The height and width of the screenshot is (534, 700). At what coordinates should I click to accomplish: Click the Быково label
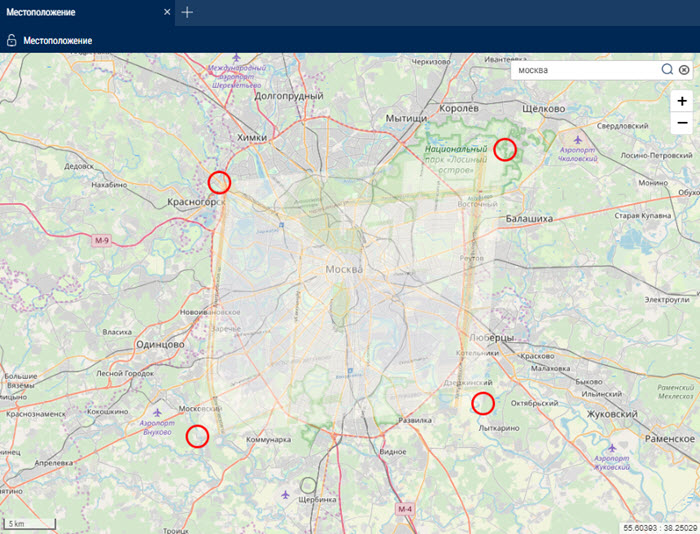589,382
